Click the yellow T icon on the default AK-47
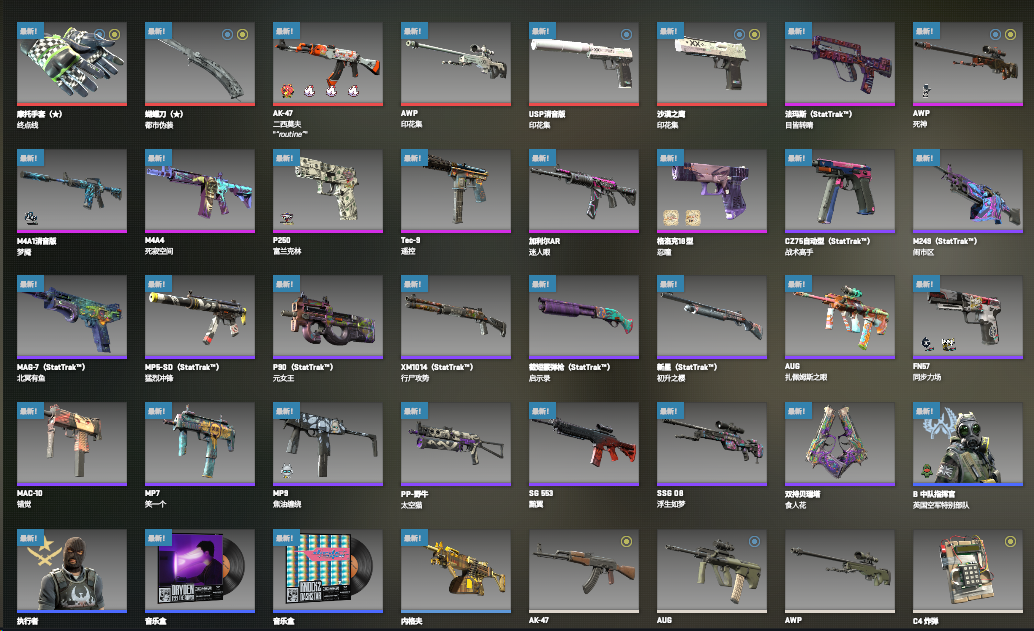 [626, 541]
